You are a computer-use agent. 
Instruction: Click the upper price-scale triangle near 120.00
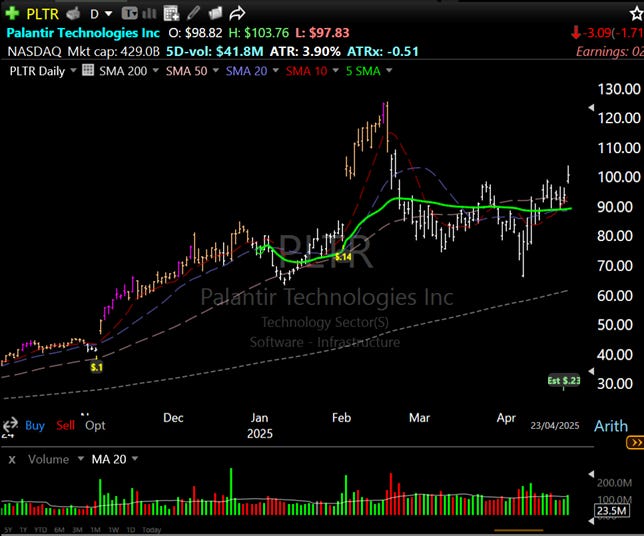pyautogui.click(x=591, y=108)
